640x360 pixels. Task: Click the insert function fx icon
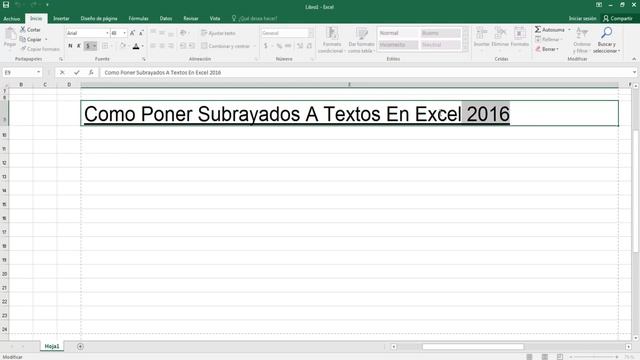tap(91, 72)
